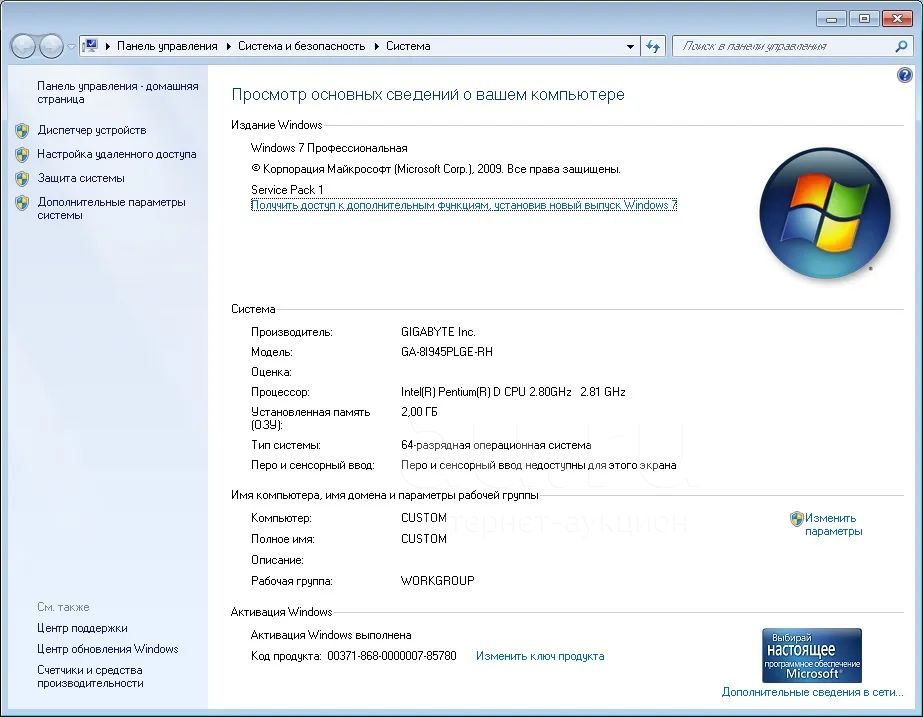Click the Pentium D processor value

pos(513,392)
